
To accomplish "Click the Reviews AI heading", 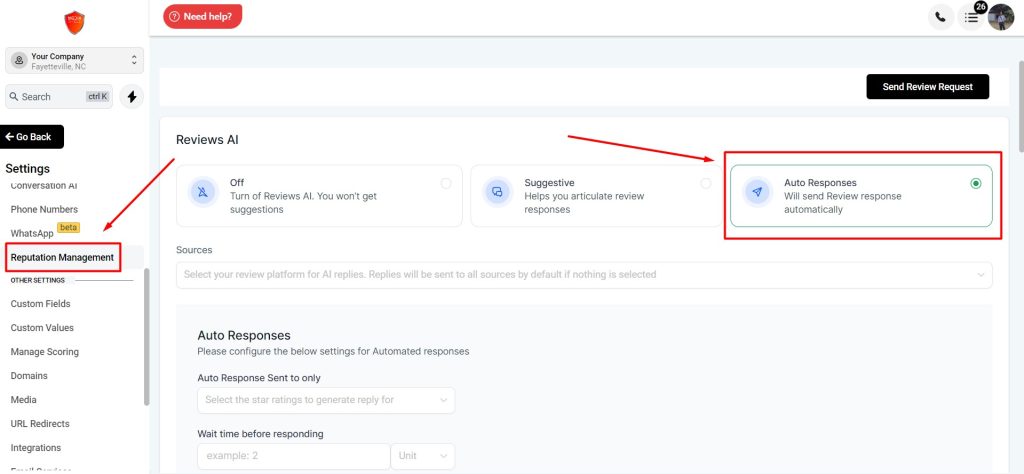I will [x=207, y=140].
